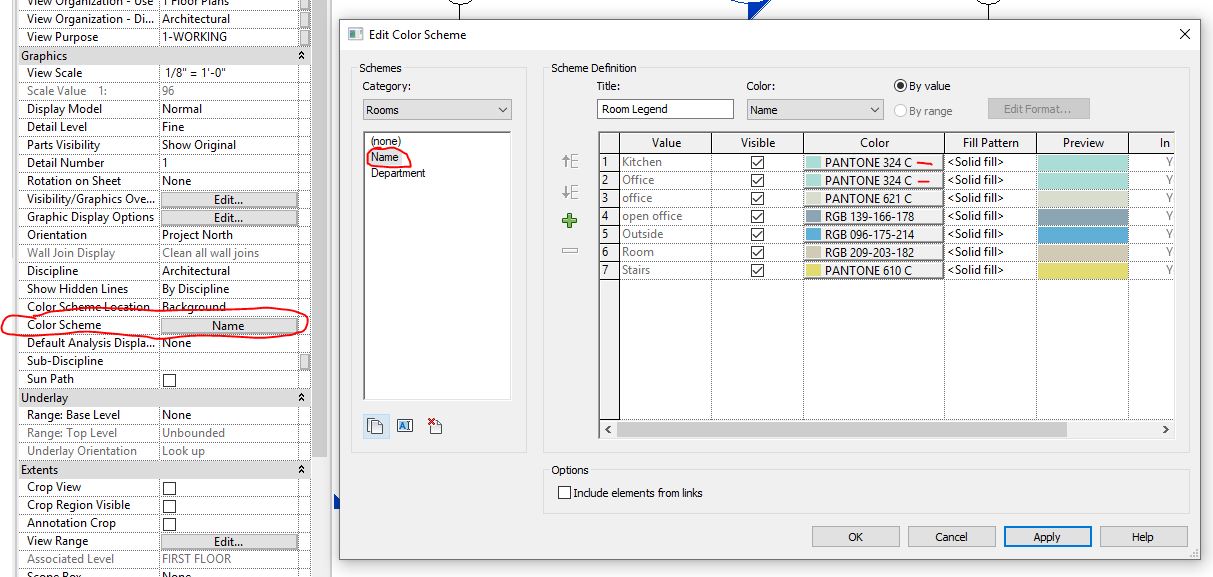Duplicate the selected color scheme
This screenshot has width=1213, height=577.
[x=376, y=426]
